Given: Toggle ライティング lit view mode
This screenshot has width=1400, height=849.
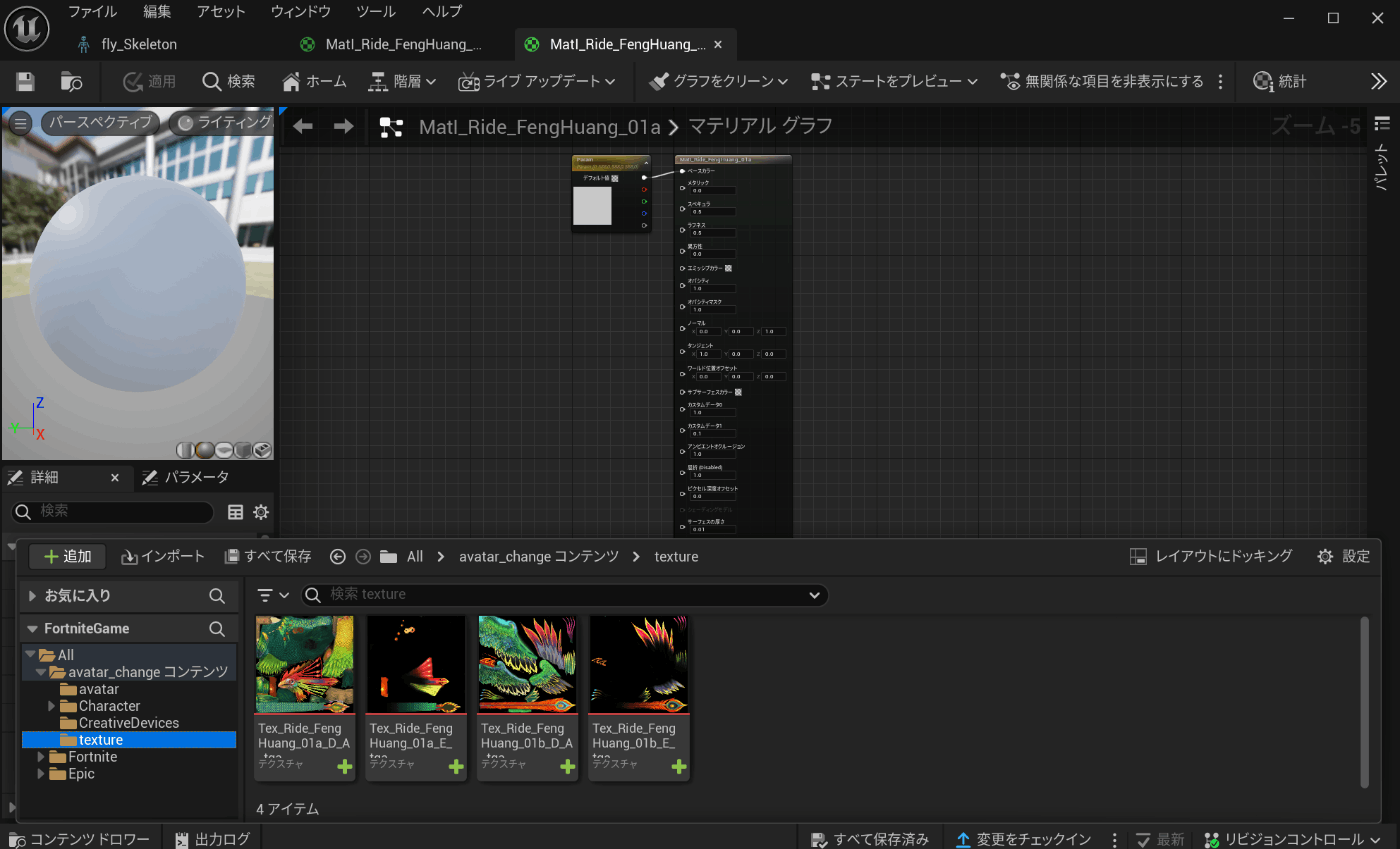Looking at the screenshot, I should [222, 122].
